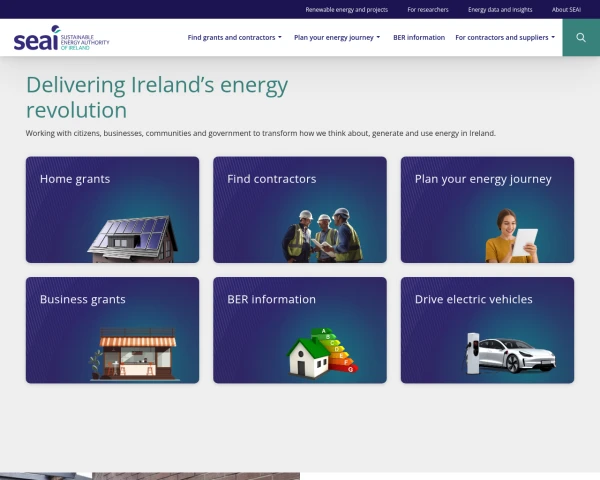Click the shop storefront illustration
600x480 pixels.
pos(133,354)
